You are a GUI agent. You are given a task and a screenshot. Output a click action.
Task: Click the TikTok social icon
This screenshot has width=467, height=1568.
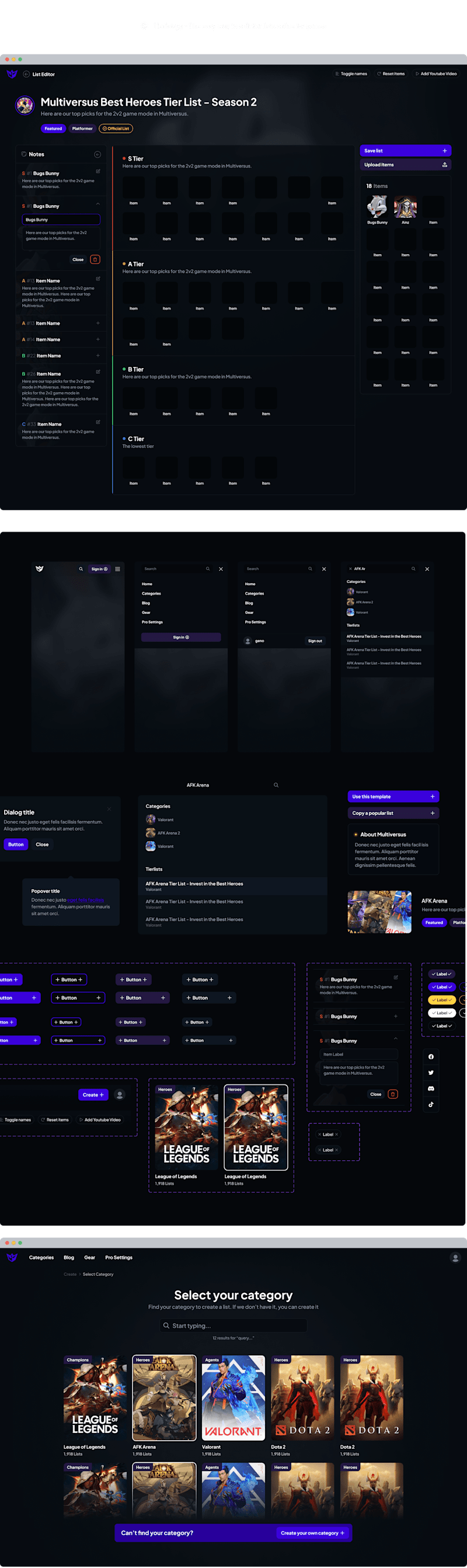tap(431, 1104)
